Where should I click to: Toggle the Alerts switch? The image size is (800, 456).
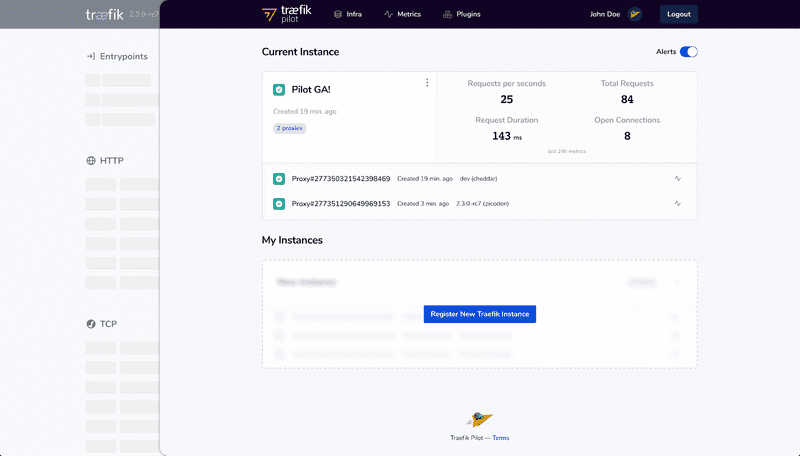[688, 52]
